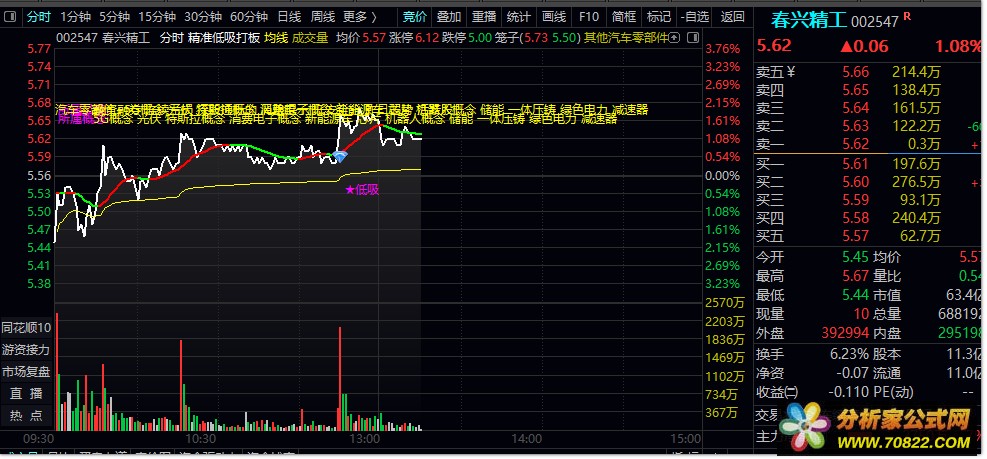Click the 今开 value 5.45
The height and width of the screenshot is (459, 987).
pos(856,257)
